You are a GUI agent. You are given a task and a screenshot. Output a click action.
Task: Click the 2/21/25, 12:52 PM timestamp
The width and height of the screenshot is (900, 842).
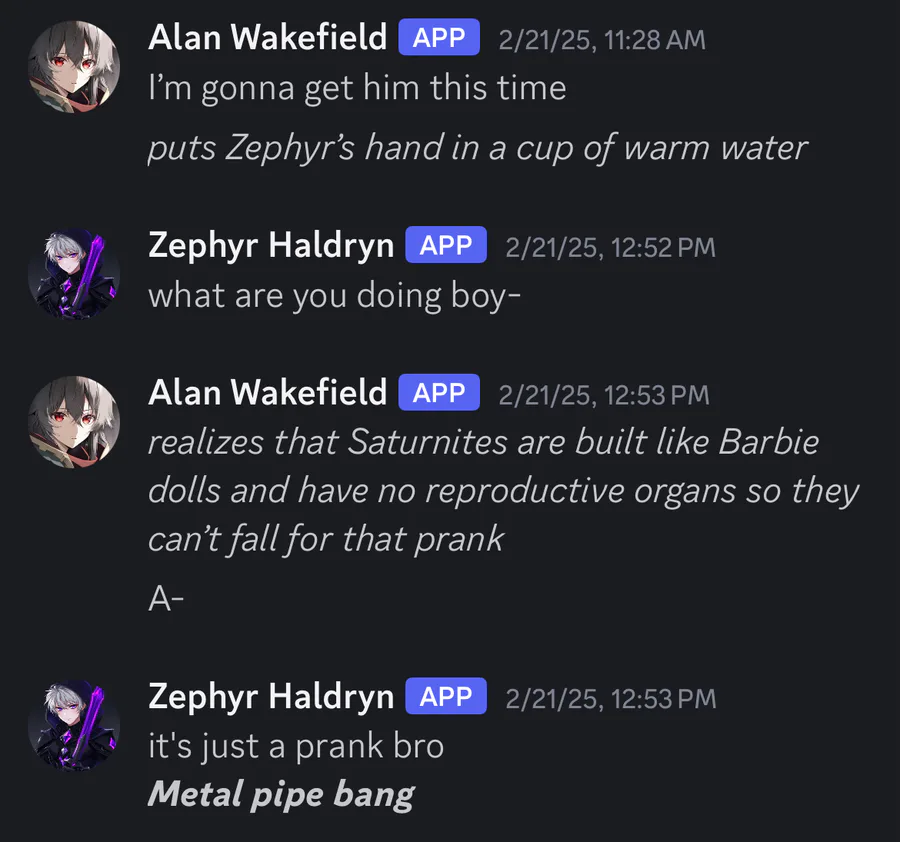point(611,247)
